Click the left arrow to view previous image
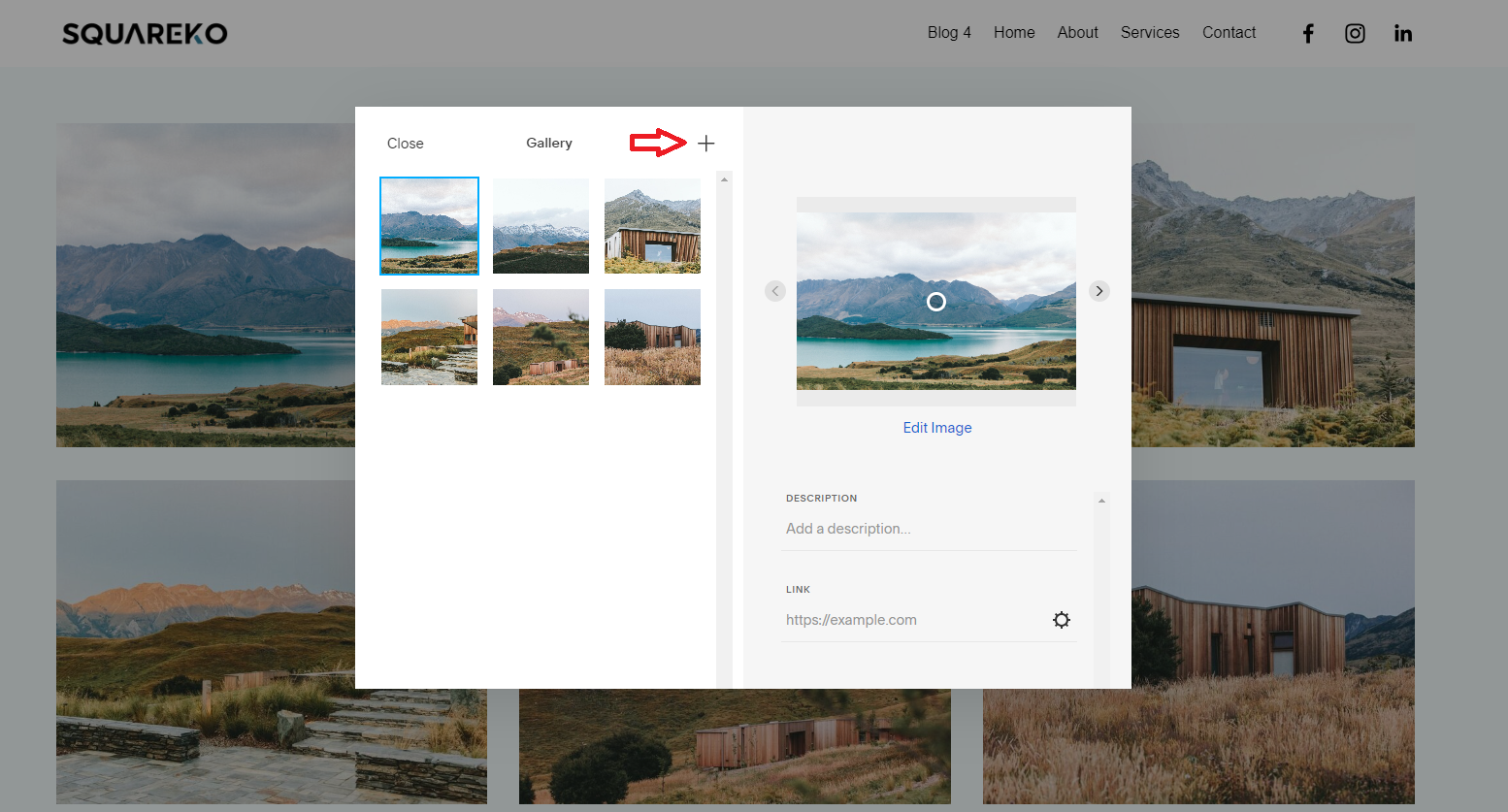Viewport: 1508px width, 812px height. [x=774, y=290]
